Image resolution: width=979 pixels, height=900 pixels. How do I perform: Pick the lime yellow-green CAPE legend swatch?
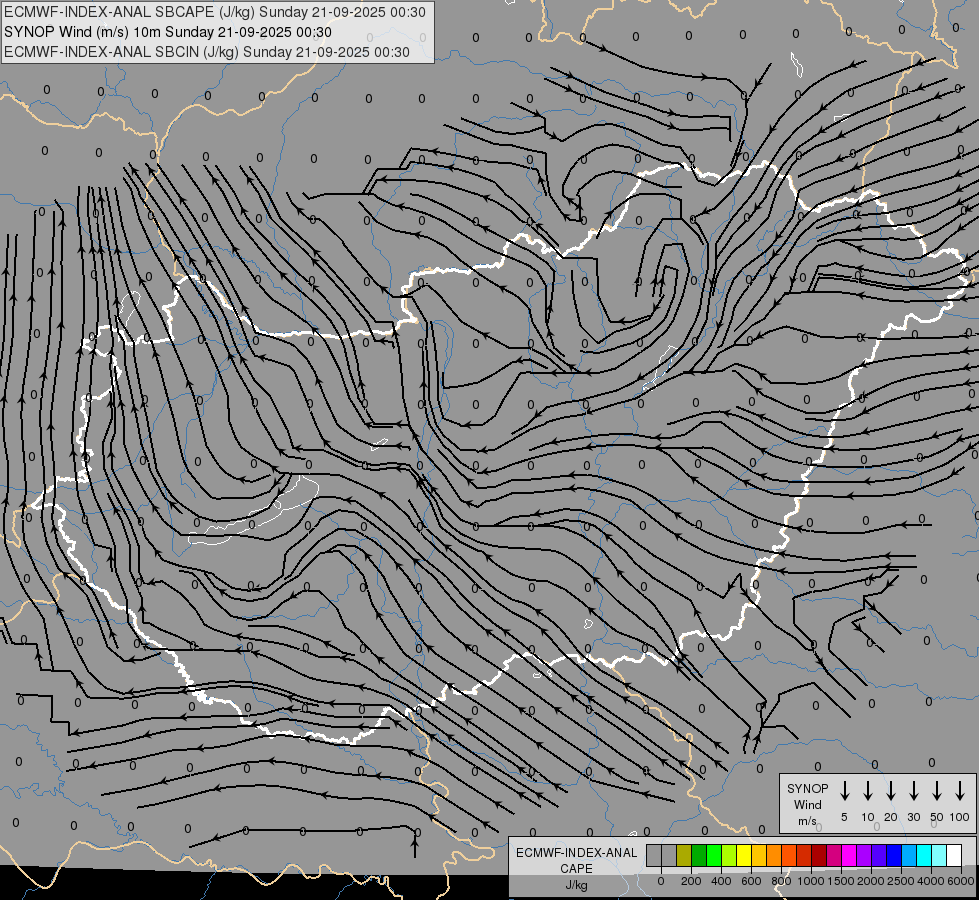coord(729,856)
